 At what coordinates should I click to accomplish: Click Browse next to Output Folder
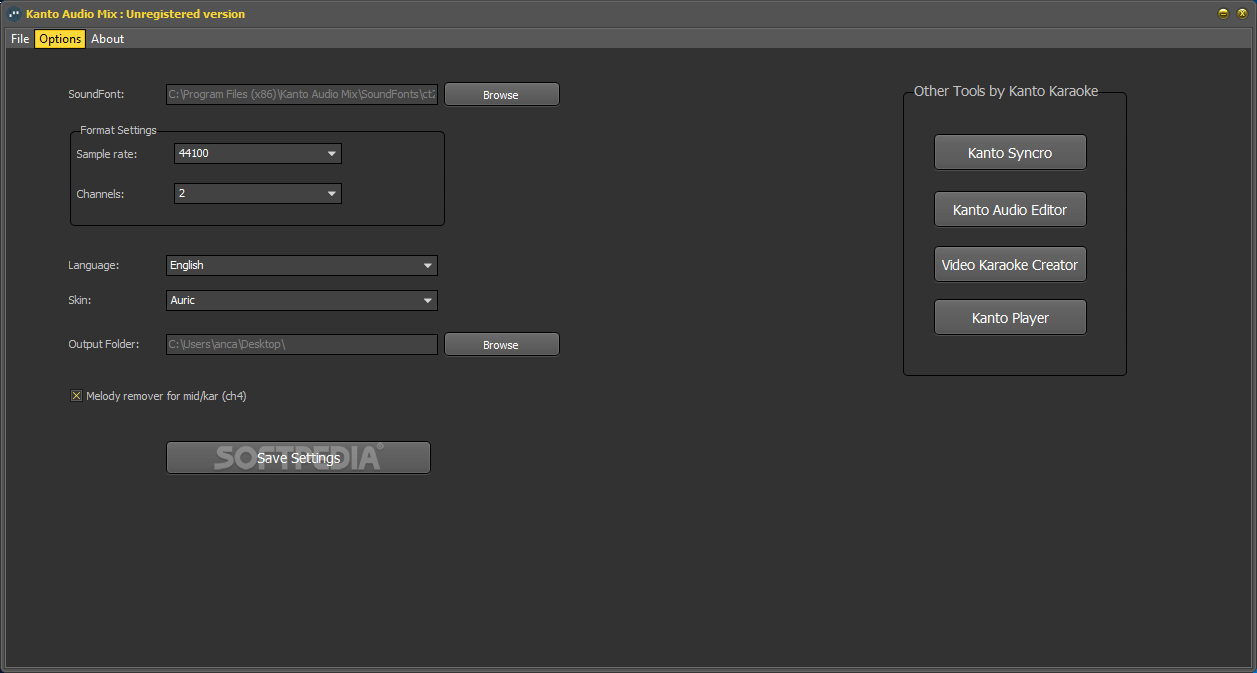click(501, 344)
